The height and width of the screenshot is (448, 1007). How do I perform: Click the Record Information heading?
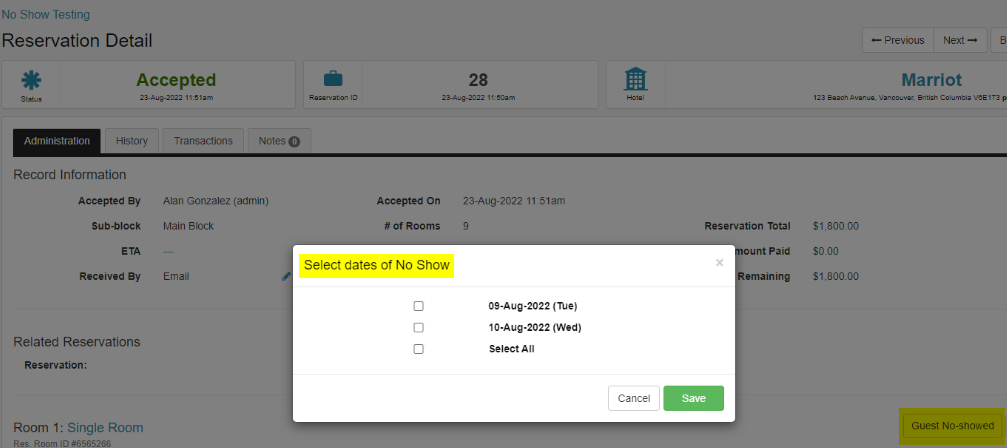70,175
